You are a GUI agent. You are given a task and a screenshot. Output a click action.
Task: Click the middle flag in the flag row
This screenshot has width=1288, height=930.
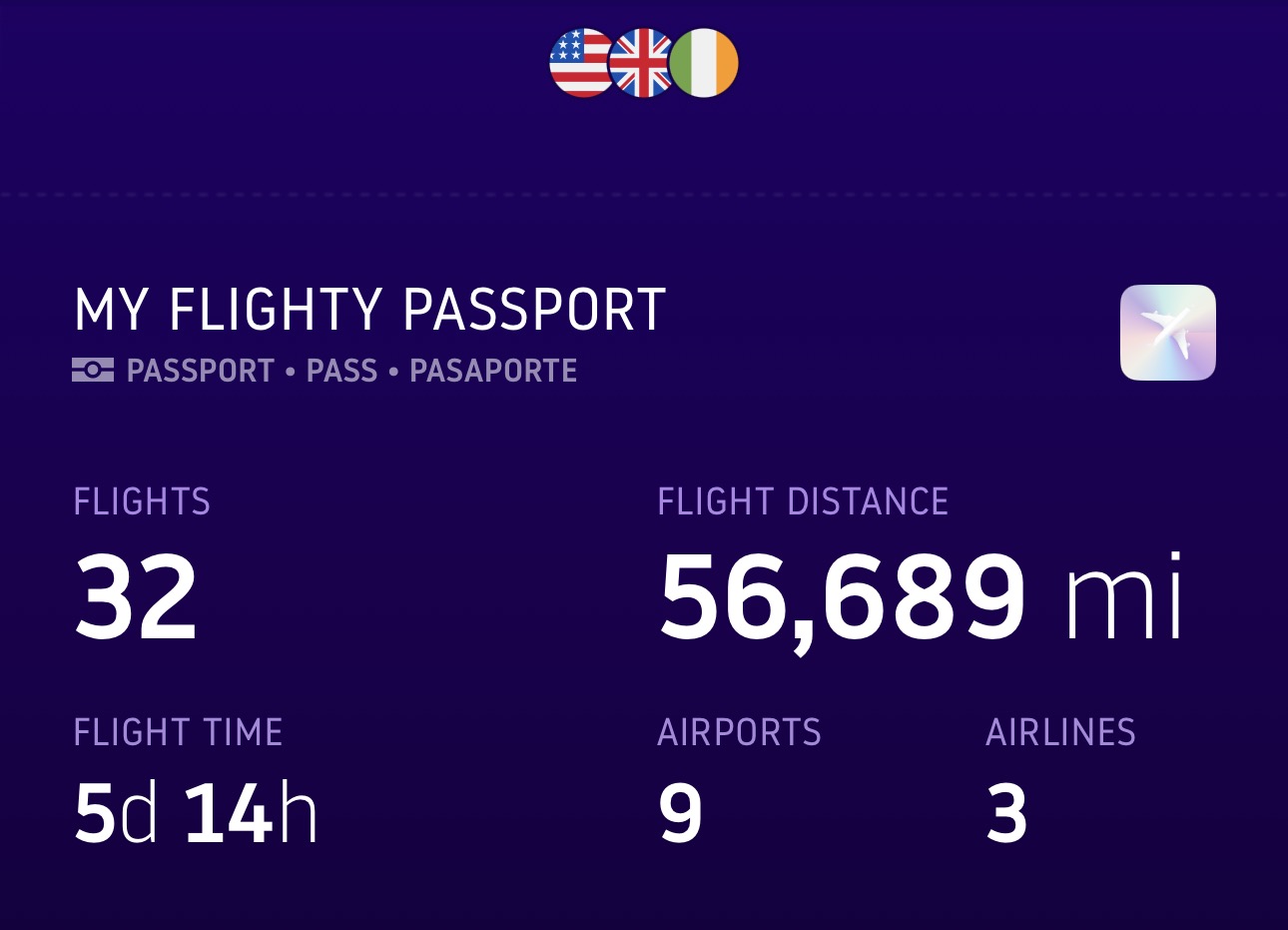click(643, 60)
